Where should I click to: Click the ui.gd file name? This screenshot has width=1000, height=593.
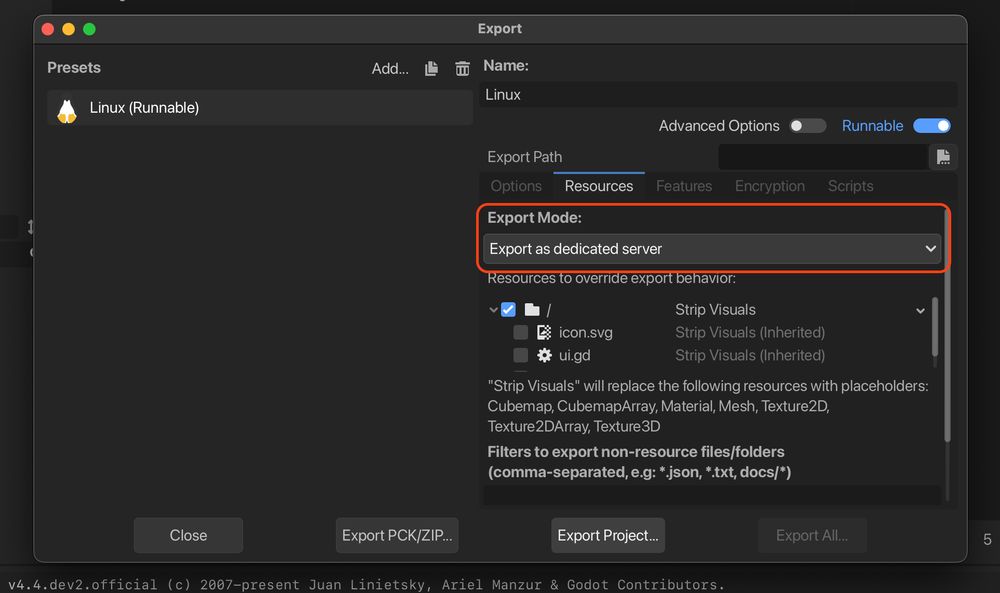click(575, 355)
